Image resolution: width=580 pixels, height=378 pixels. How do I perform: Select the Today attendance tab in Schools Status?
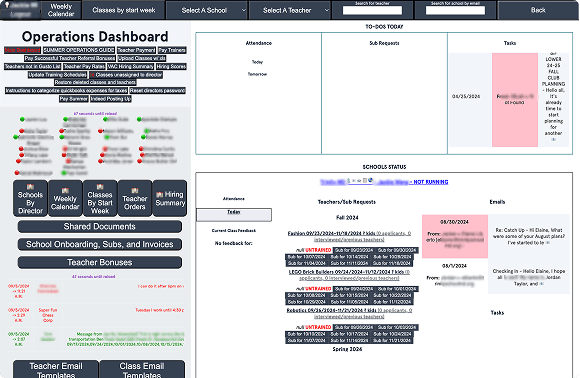(x=234, y=215)
